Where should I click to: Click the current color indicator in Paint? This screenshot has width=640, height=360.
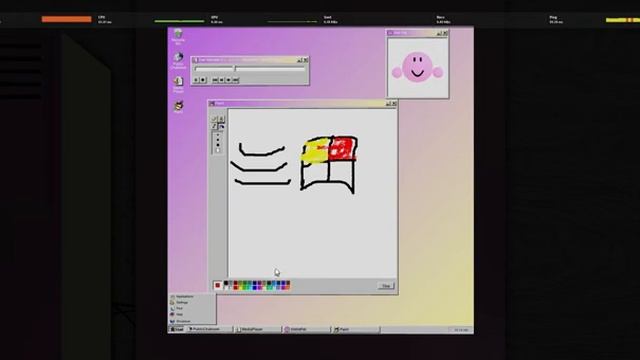(x=218, y=285)
